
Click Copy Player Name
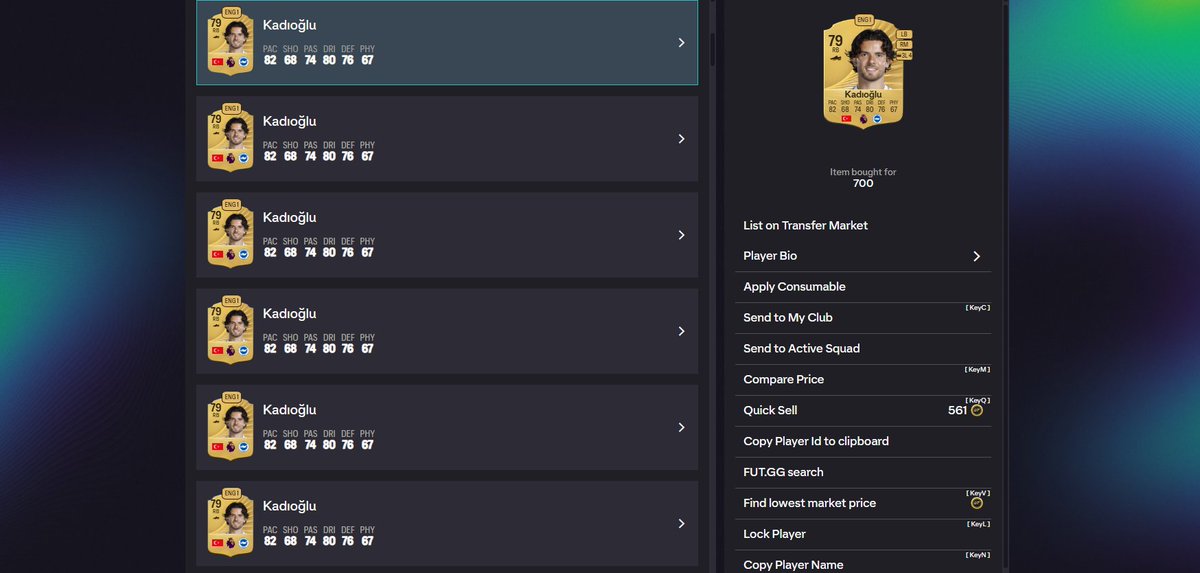pos(862,564)
